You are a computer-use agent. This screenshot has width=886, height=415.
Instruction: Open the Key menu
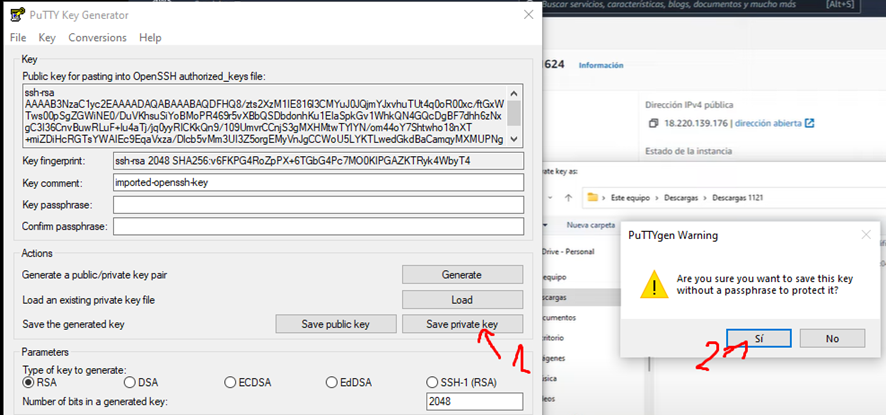(47, 37)
